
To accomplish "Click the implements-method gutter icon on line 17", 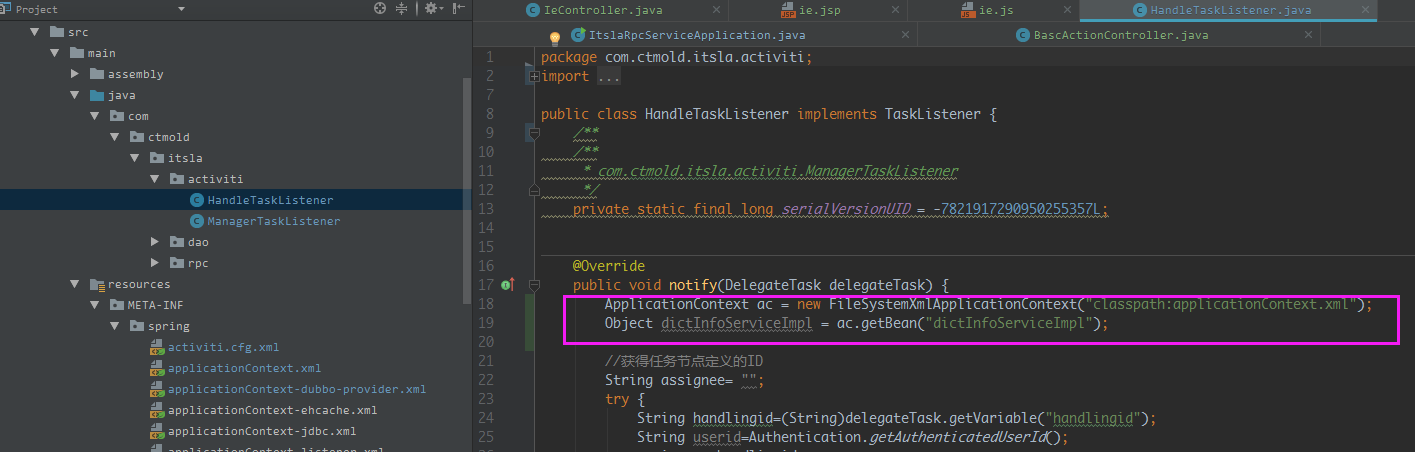I will tap(508, 285).
